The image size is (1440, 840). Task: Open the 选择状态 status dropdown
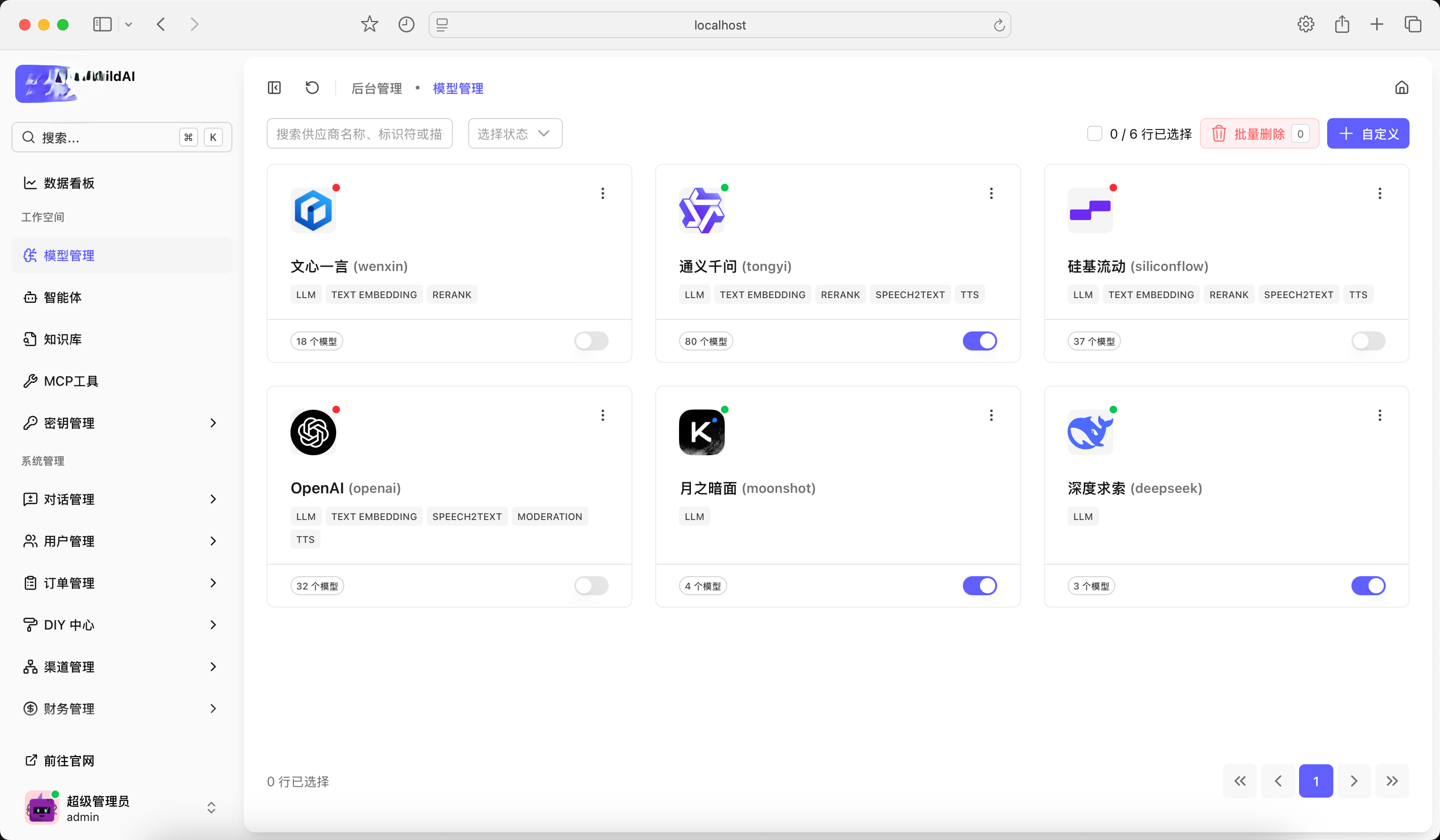(514, 133)
